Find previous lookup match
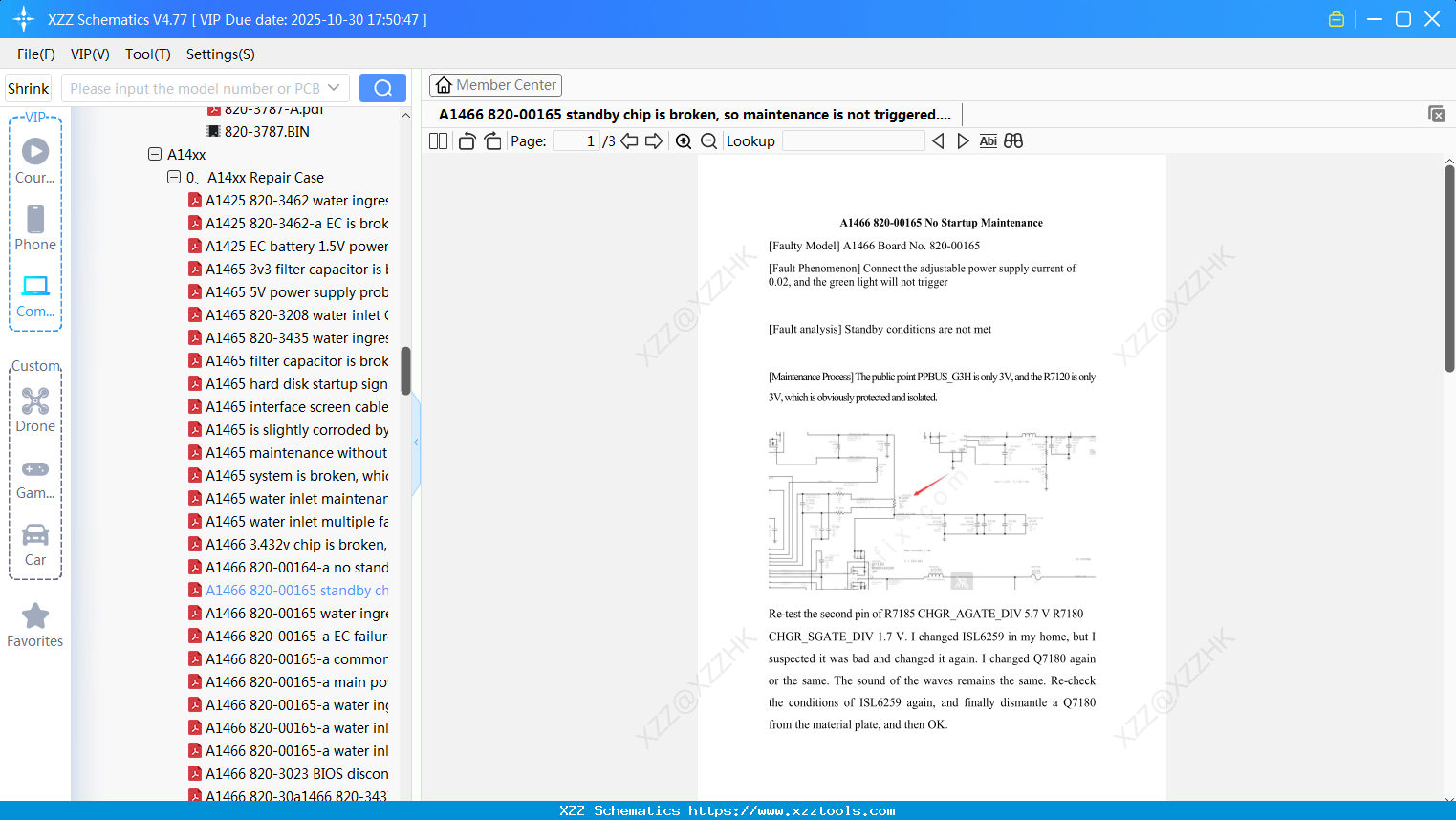The height and width of the screenshot is (820, 1456). [x=938, y=141]
